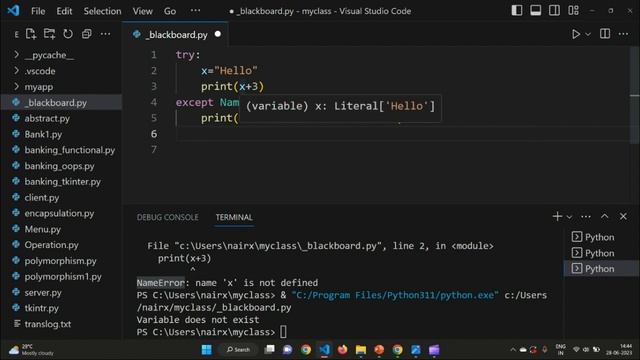Close the terminal panel

click(x=623, y=216)
